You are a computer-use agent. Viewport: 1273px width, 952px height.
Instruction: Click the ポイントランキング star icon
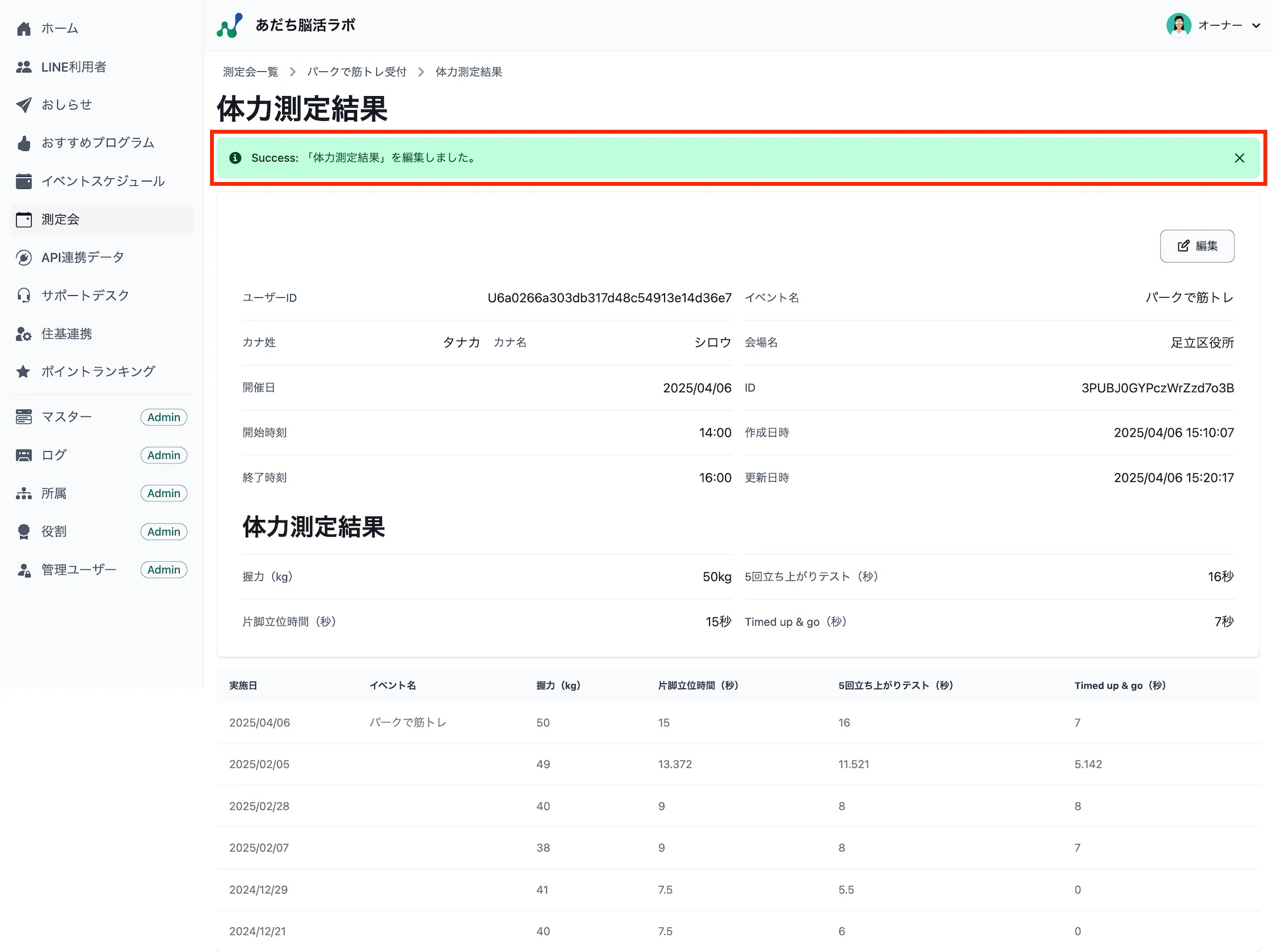24,371
